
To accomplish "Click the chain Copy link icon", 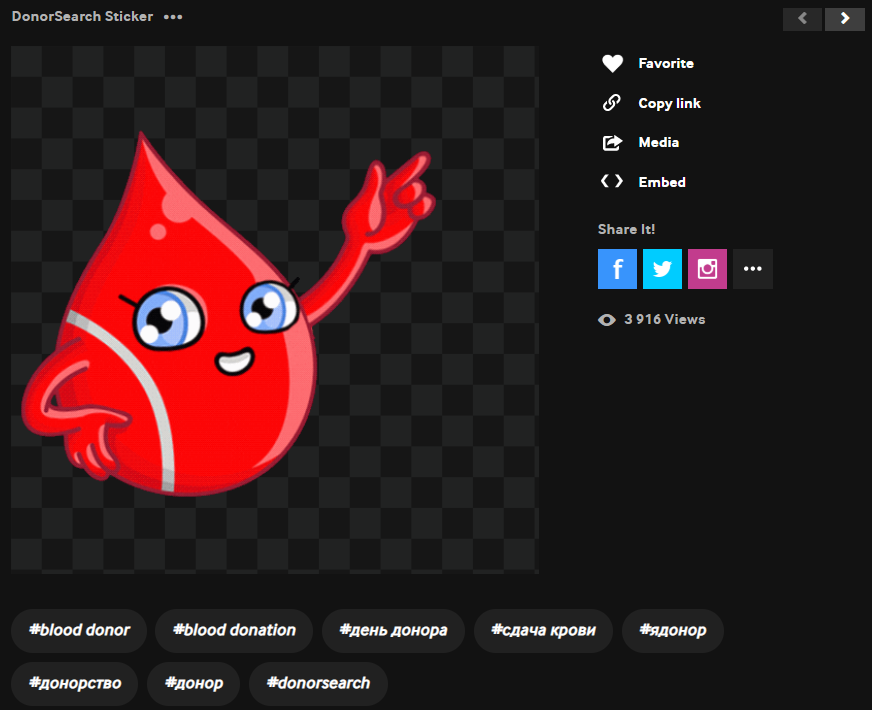I will point(612,103).
